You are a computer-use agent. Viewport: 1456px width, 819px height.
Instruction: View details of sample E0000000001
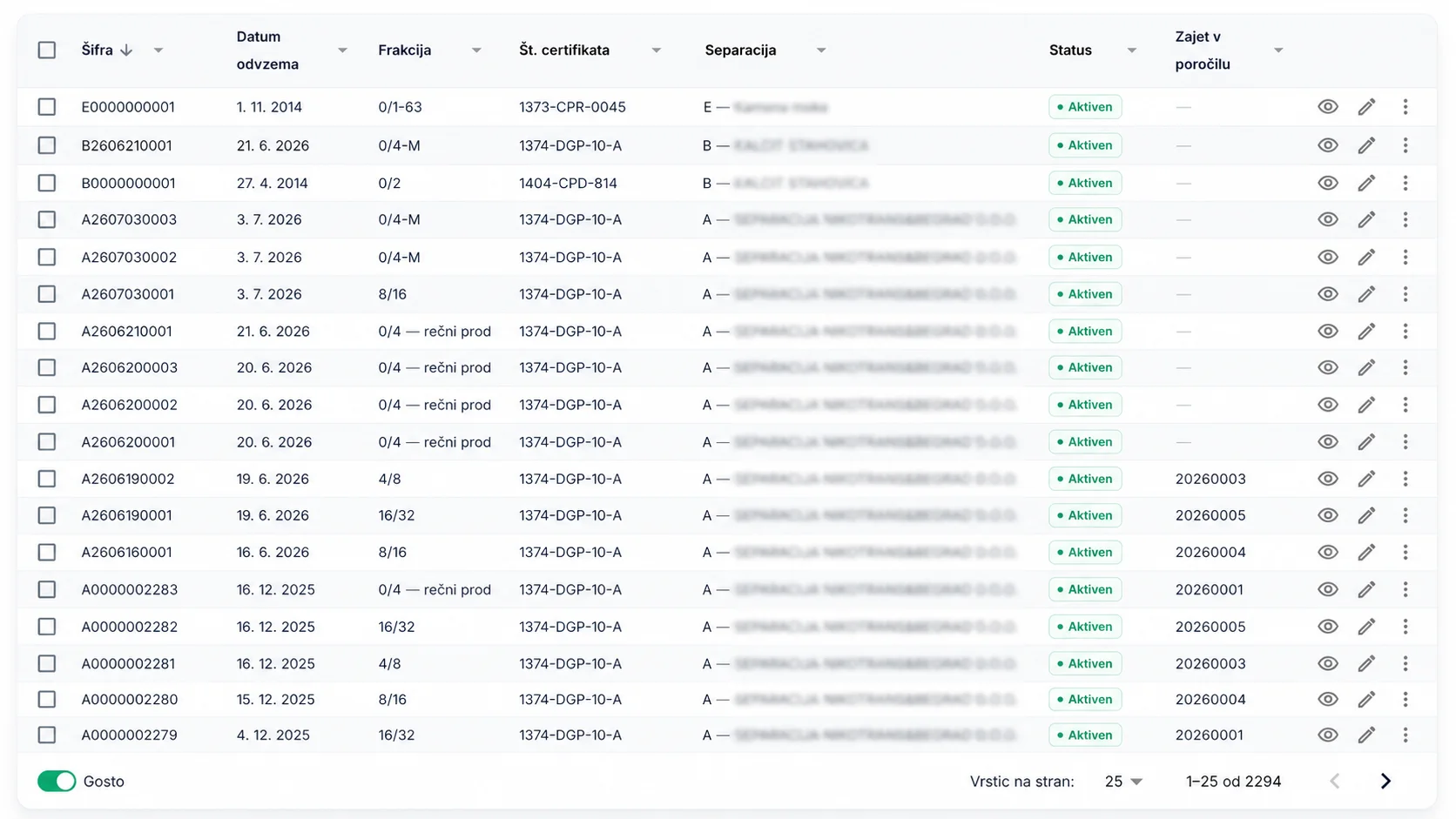point(1327,107)
